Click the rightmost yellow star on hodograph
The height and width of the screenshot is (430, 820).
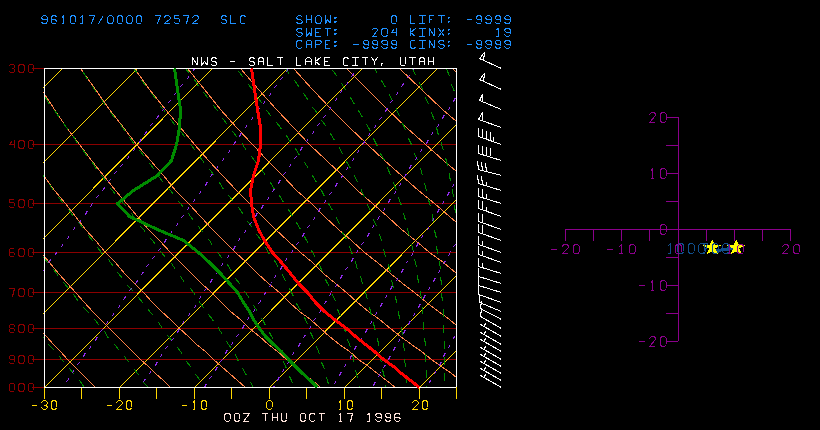tap(736, 246)
